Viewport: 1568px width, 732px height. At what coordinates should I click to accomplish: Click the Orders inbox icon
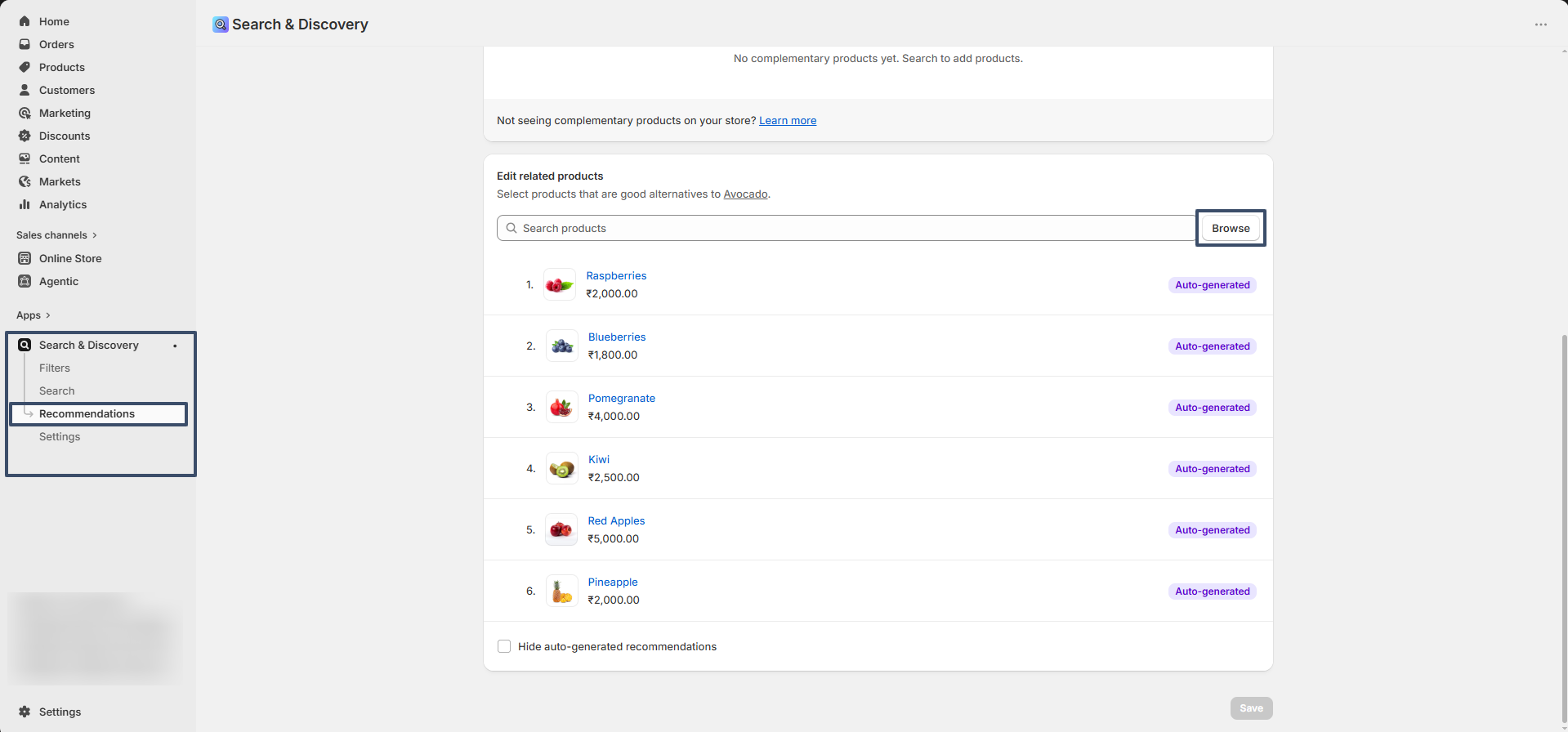click(x=25, y=44)
